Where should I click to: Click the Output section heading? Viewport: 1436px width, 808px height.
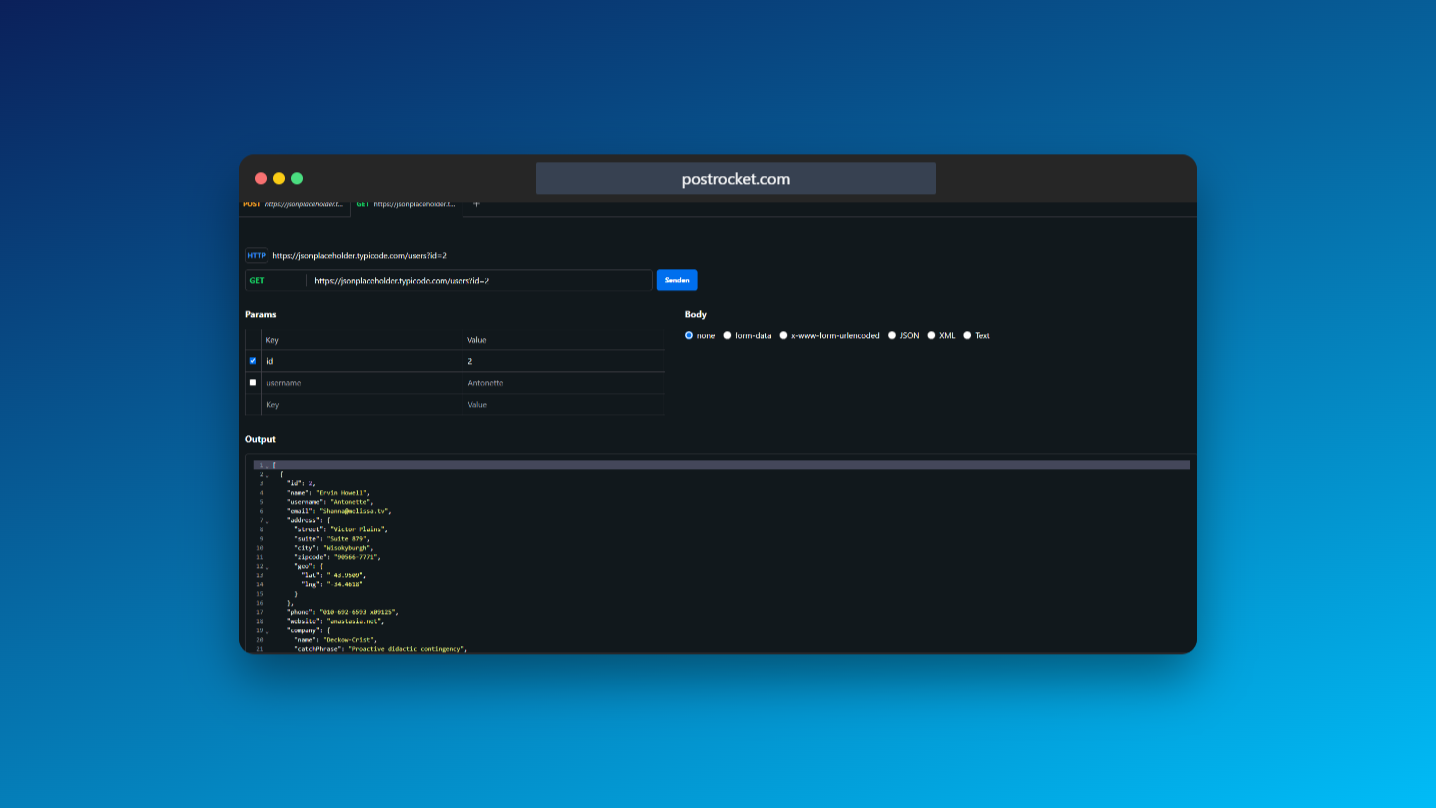(261, 440)
